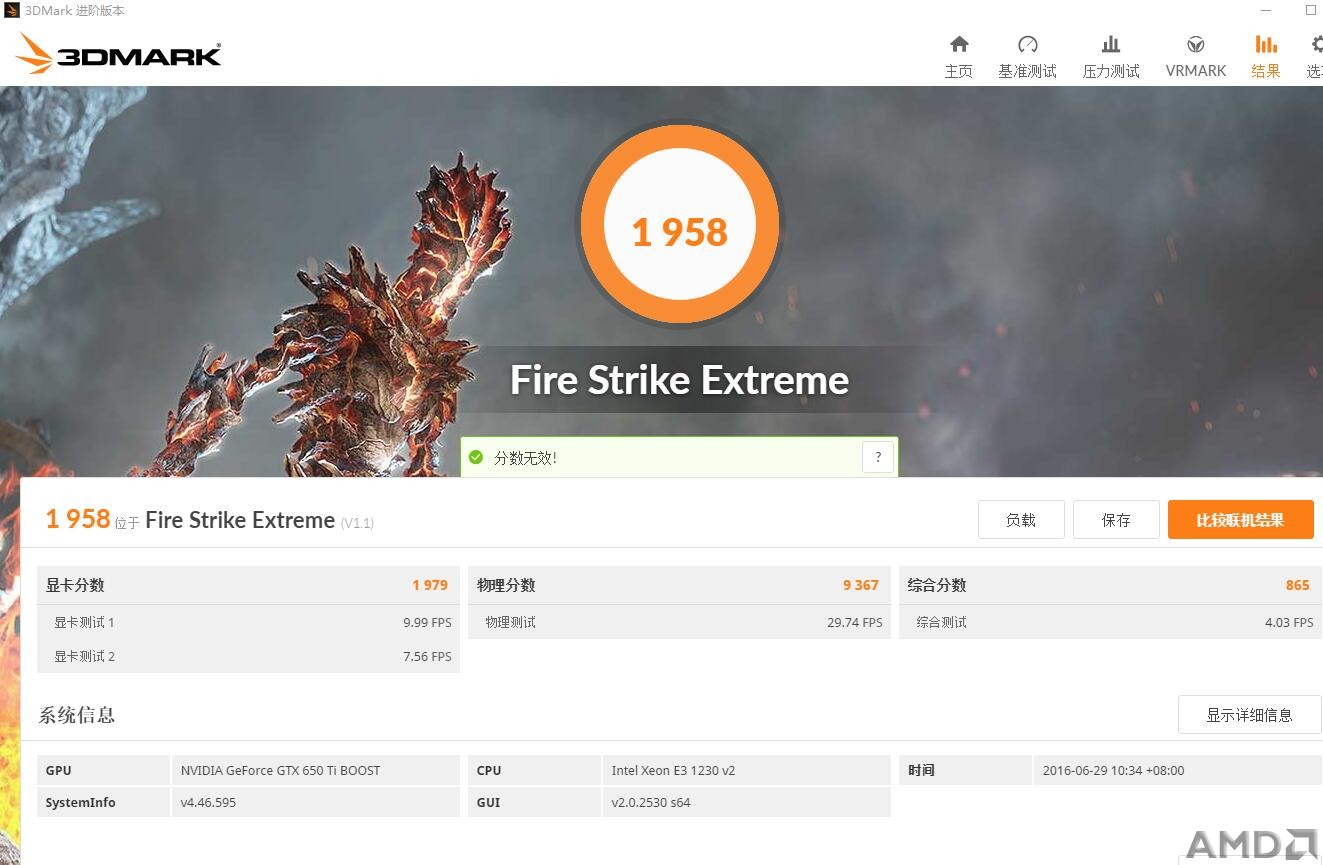
Task: Click the SystemInfo label cell
Action: [103, 802]
